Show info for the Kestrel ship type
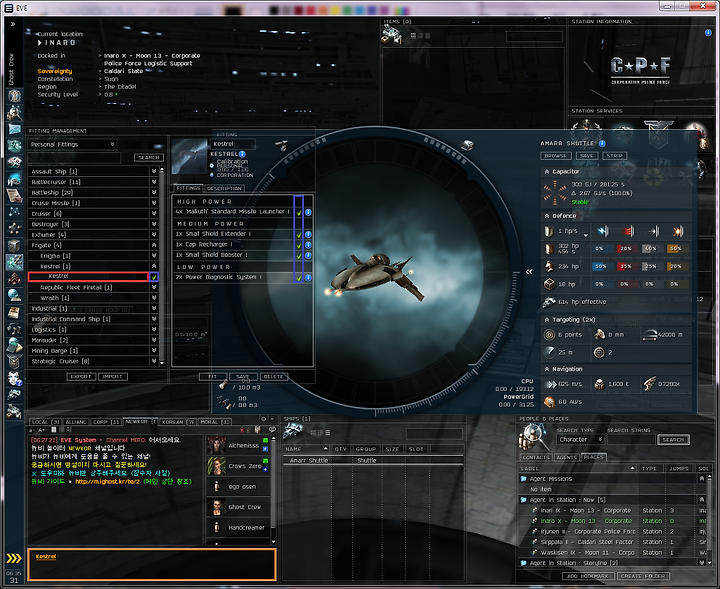720x589 pixels. [x=242, y=154]
